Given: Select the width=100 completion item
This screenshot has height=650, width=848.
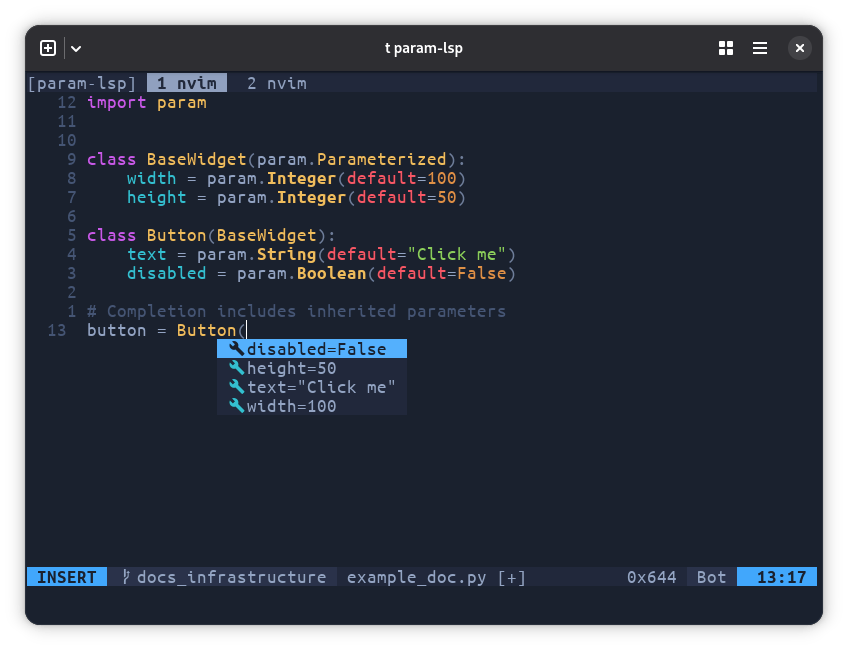Looking at the screenshot, I should click(x=312, y=406).
